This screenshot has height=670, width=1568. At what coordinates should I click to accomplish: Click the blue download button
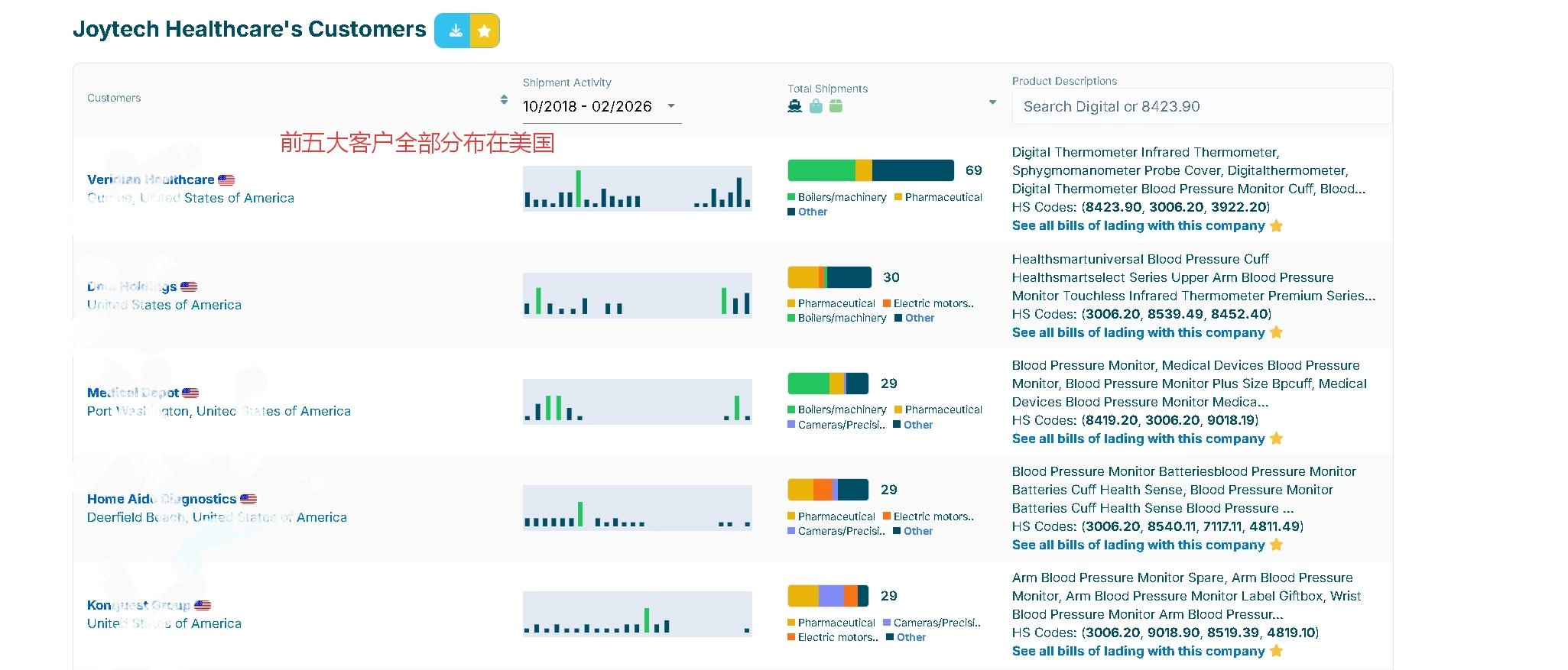click(x=453, y=31)
